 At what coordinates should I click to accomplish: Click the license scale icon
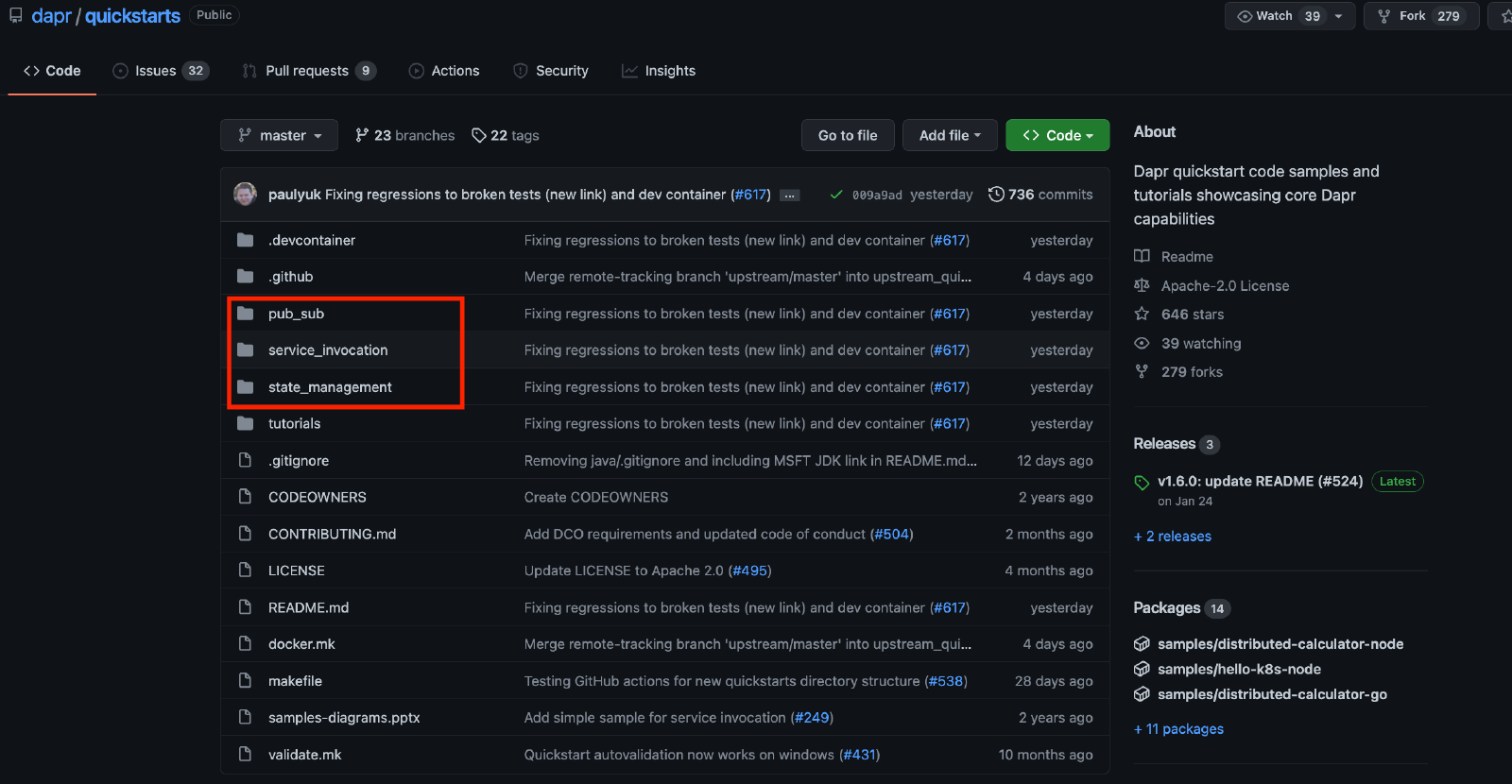pyautogui.click(x=1142, y=285)
